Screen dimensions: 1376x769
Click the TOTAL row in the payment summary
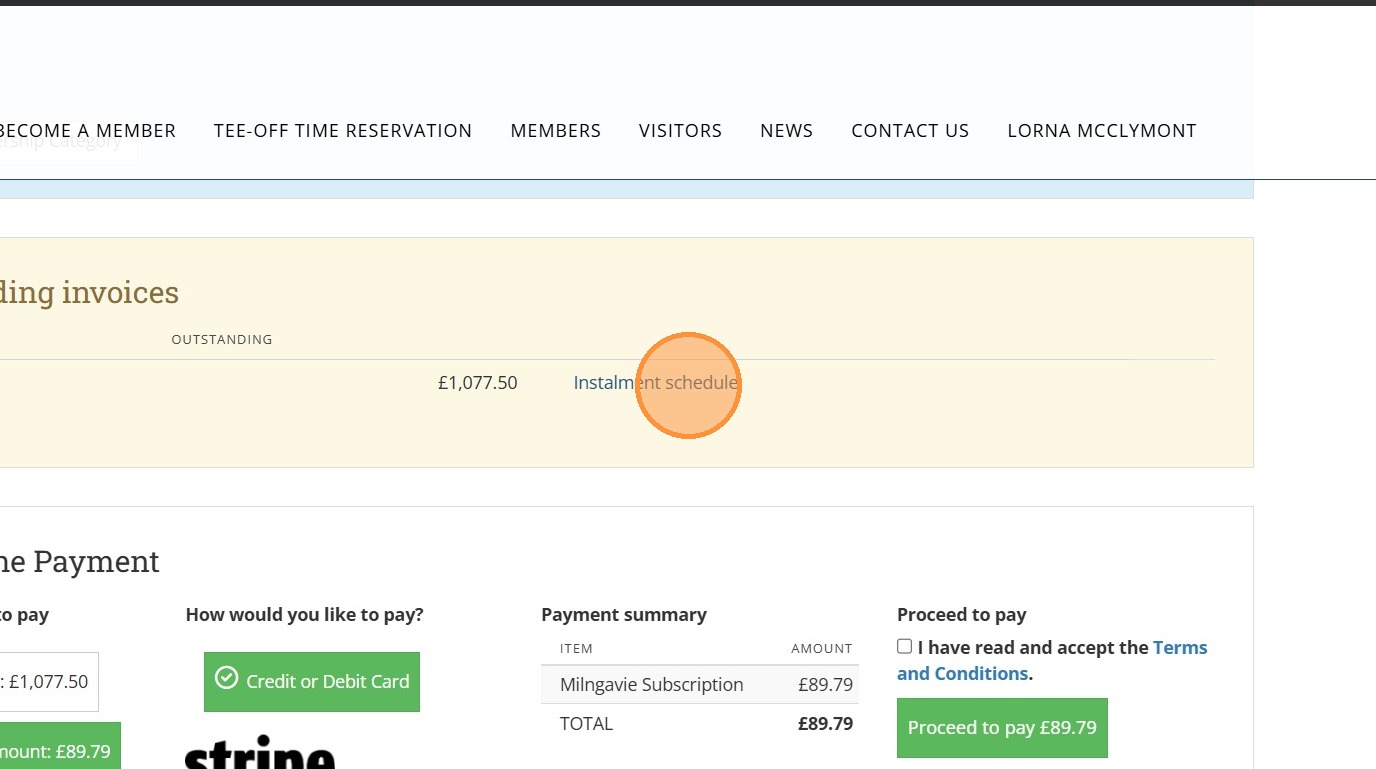(699, 723)
